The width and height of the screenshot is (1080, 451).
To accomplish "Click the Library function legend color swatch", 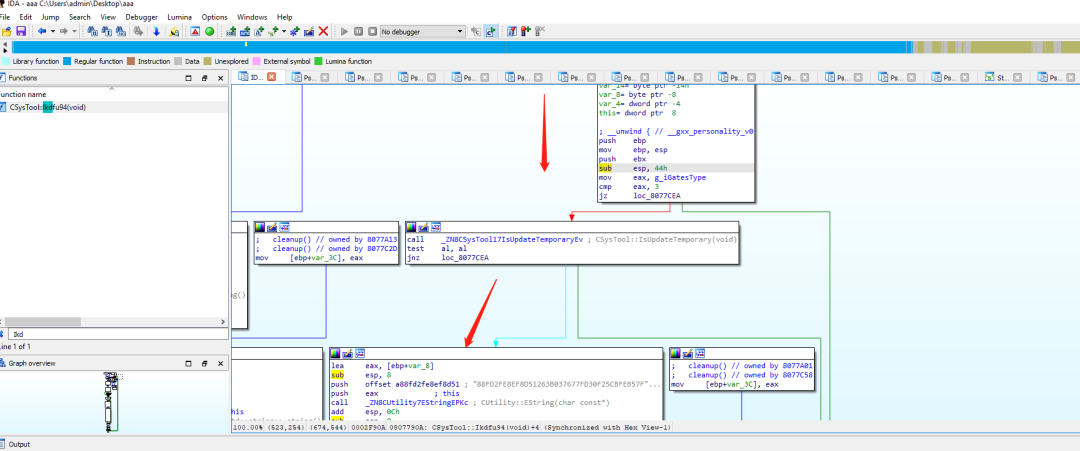I will [6, 61].
